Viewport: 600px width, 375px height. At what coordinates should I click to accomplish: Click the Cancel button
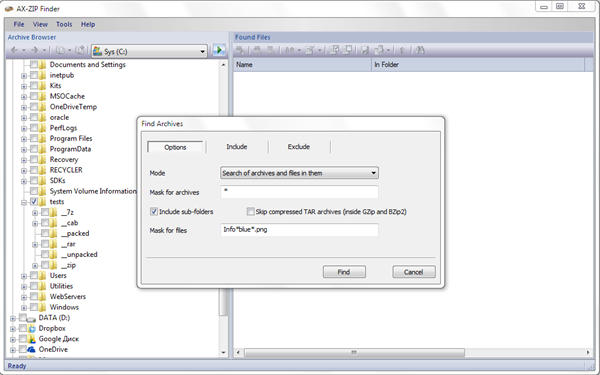click(x=414, y=272)
